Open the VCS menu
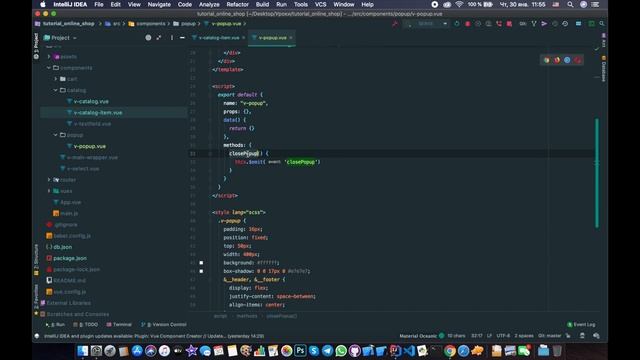Viewport: 640px width, 360px height. click(x=320, y=4)
